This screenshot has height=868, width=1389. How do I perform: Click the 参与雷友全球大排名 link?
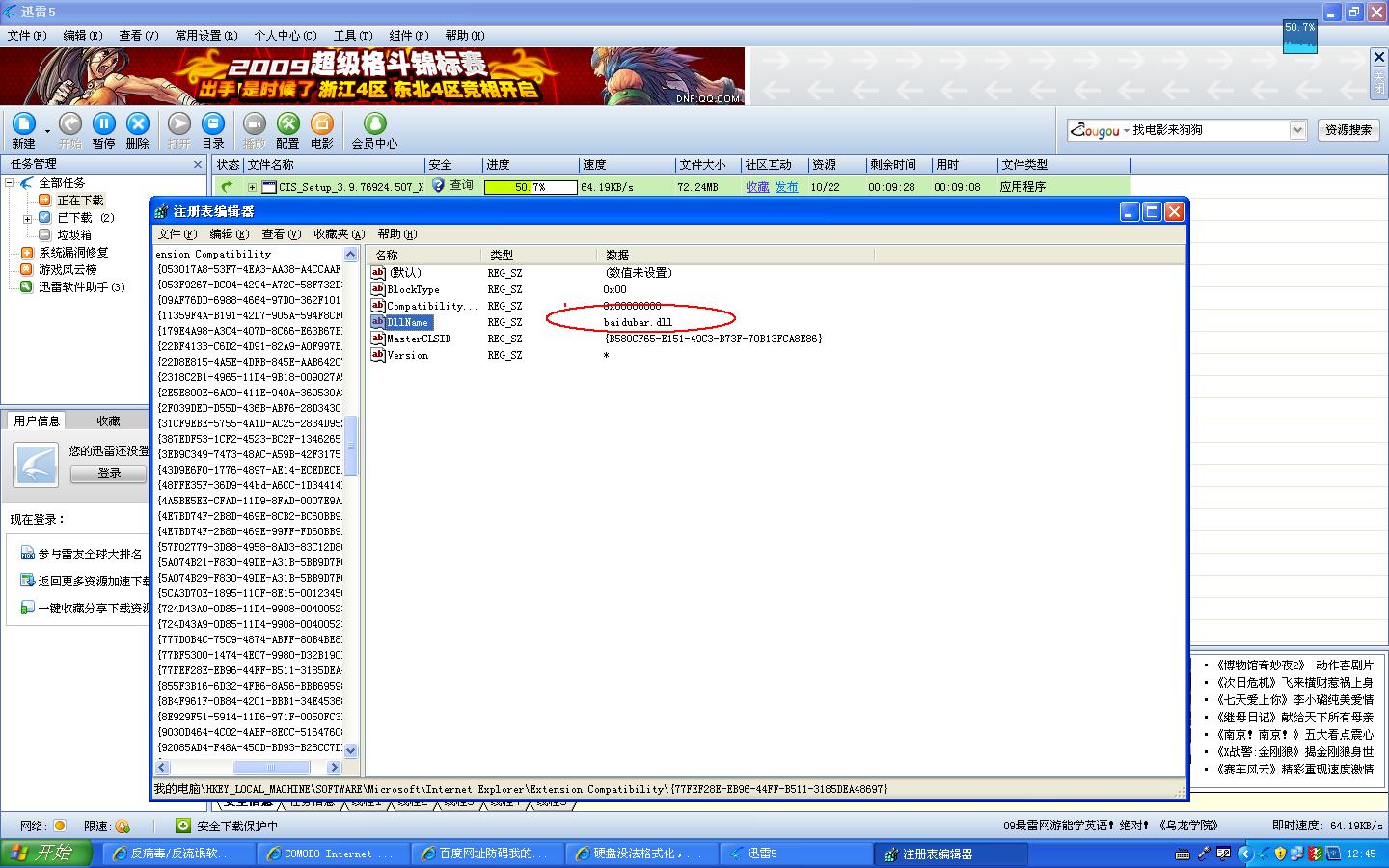90,555
